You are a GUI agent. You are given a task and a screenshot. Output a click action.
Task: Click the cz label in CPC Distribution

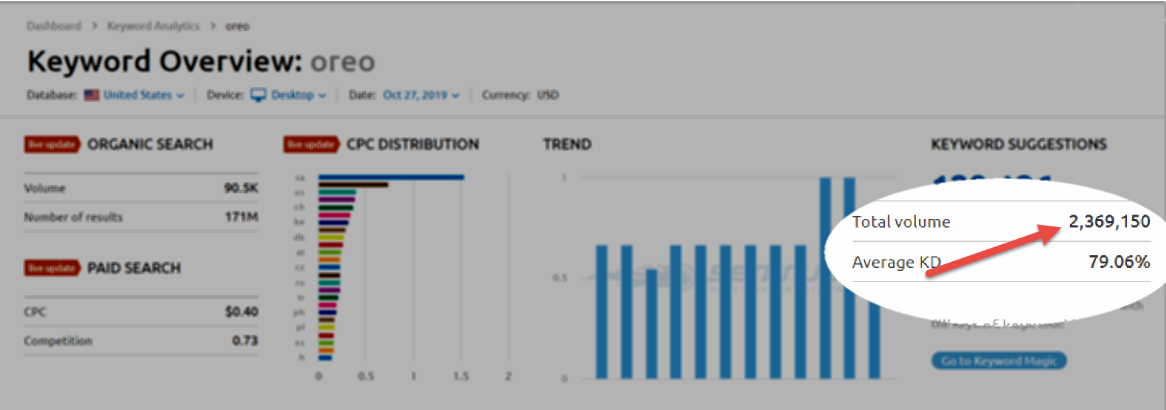point(300,267)
